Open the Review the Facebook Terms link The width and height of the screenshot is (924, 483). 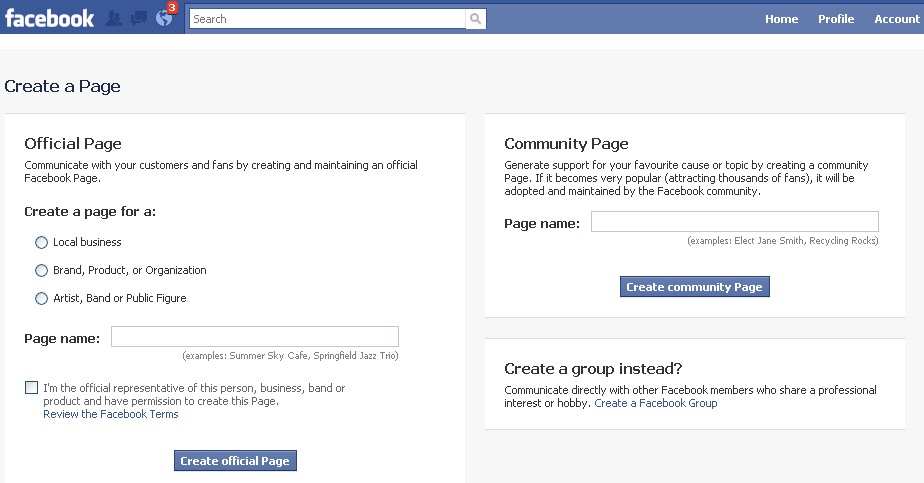click(111, 414)
